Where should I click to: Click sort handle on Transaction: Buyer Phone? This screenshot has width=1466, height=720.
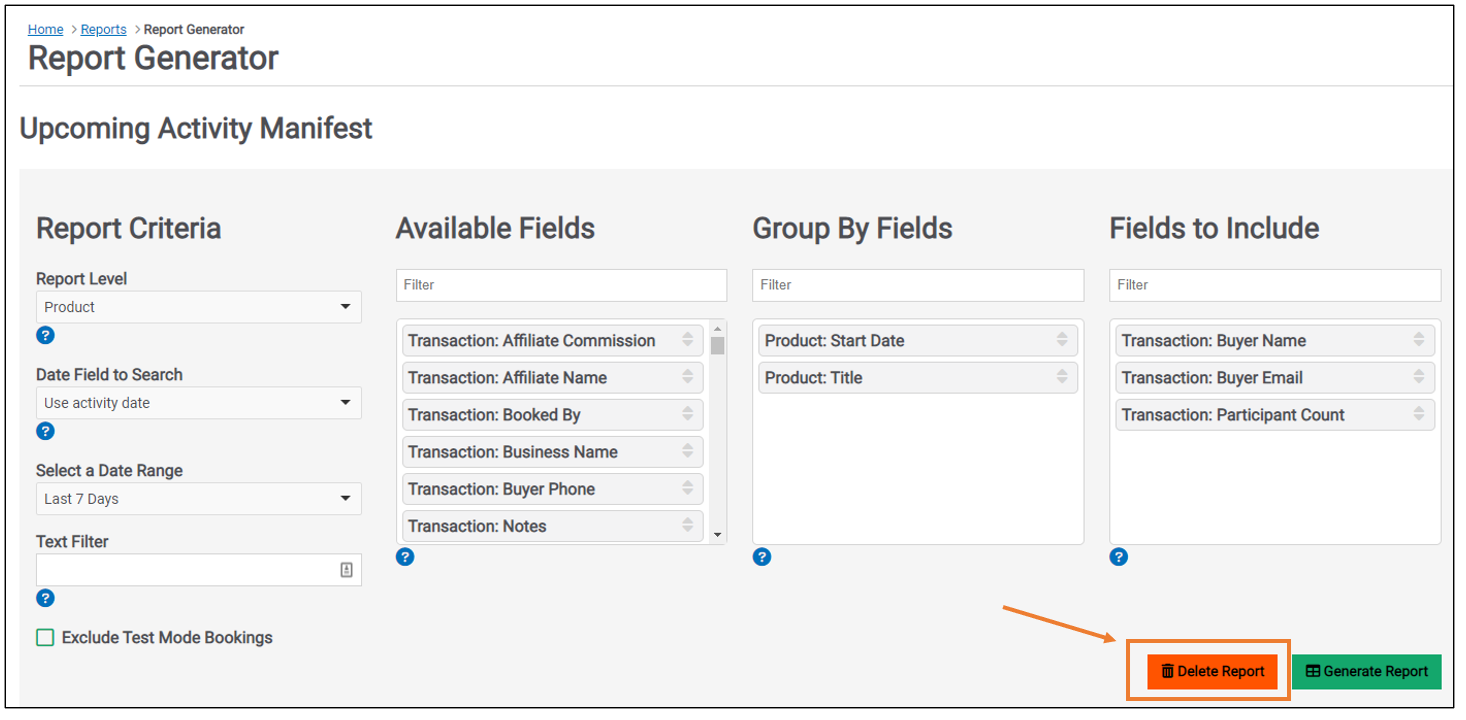[x=687, y=488]
